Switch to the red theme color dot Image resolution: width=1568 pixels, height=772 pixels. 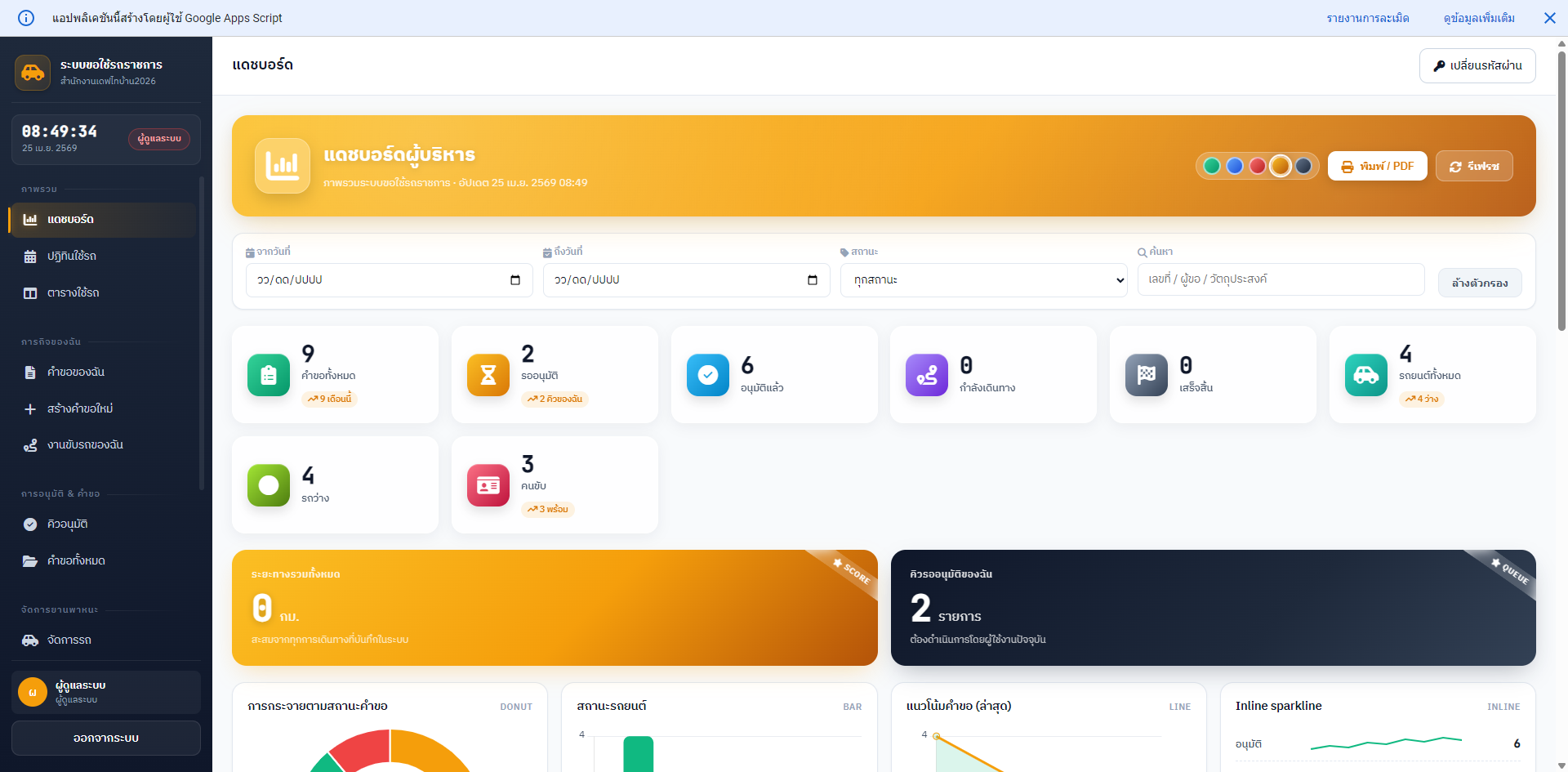tap(1258, 166)
